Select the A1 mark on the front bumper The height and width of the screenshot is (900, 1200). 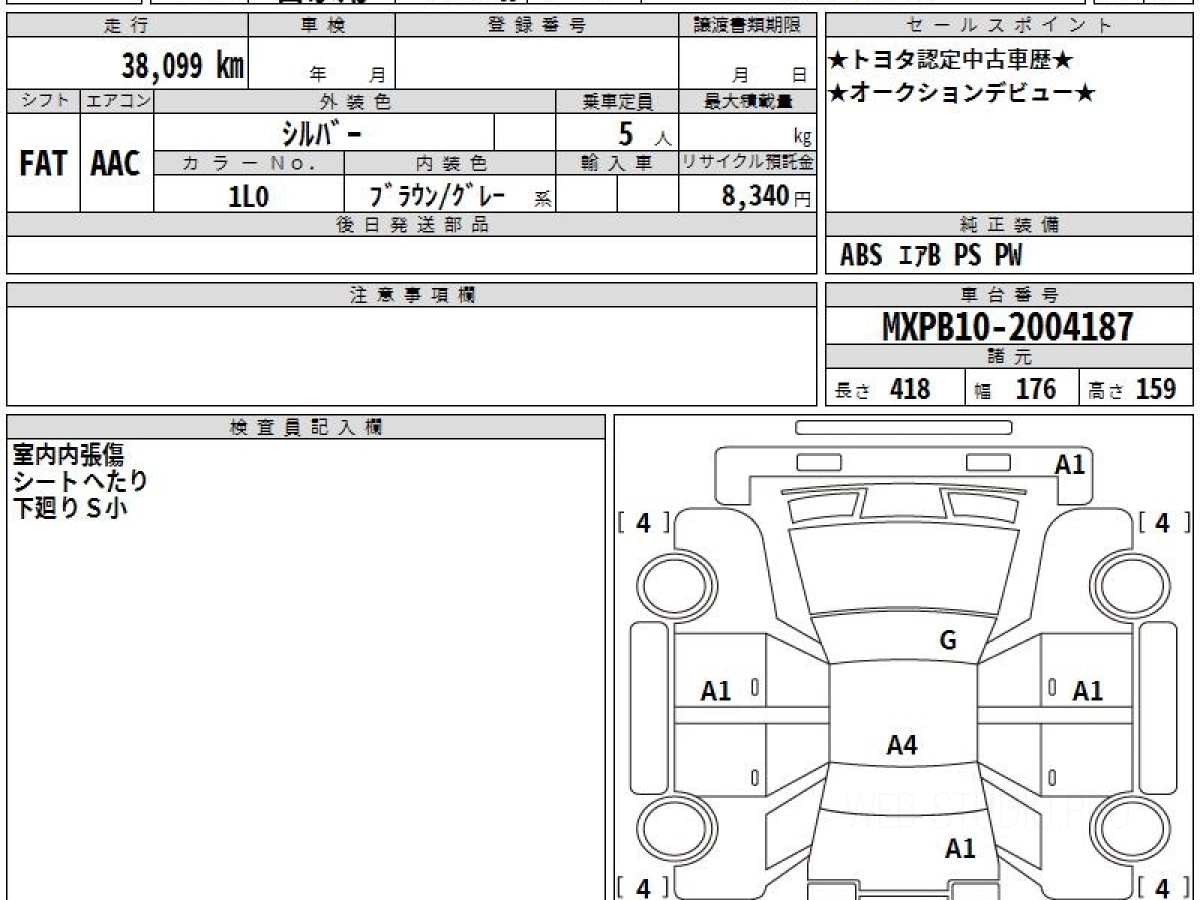[x=1070, y=464]
